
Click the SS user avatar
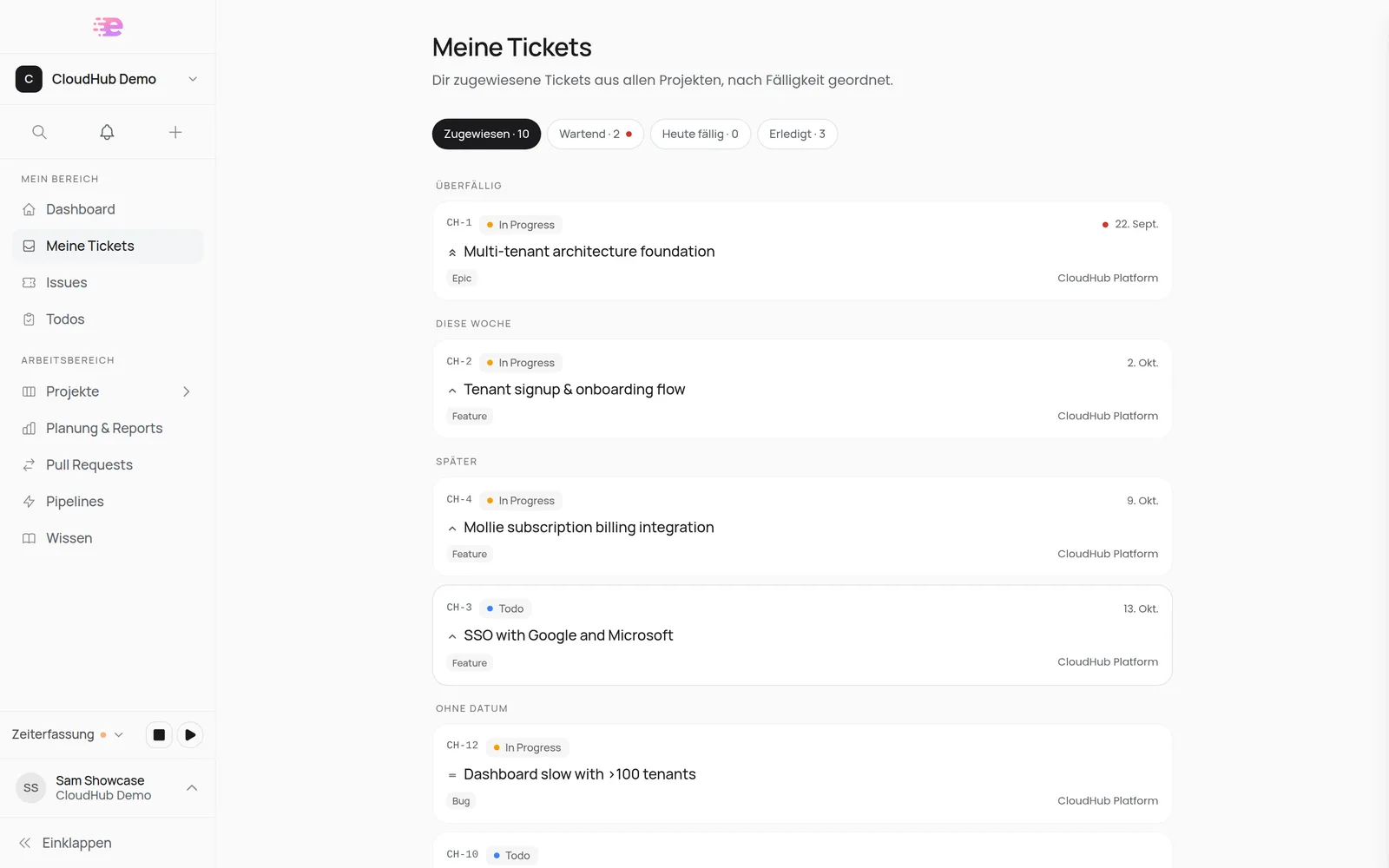(31, 787)
